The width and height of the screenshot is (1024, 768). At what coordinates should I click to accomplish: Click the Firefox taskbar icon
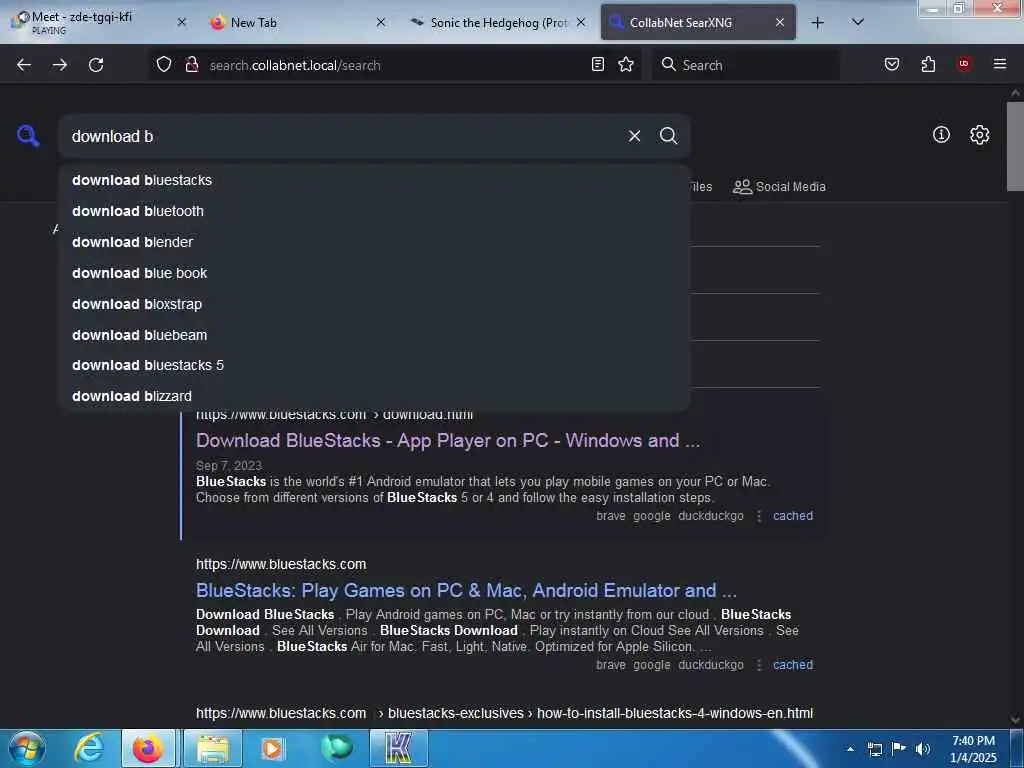click(148, 748)
